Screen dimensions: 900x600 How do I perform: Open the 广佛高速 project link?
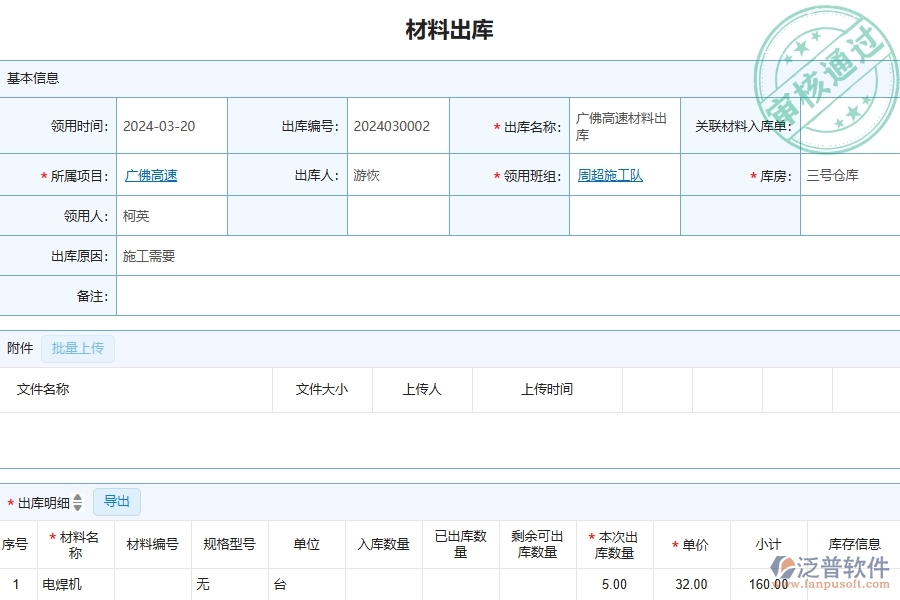tap(151, 175)
